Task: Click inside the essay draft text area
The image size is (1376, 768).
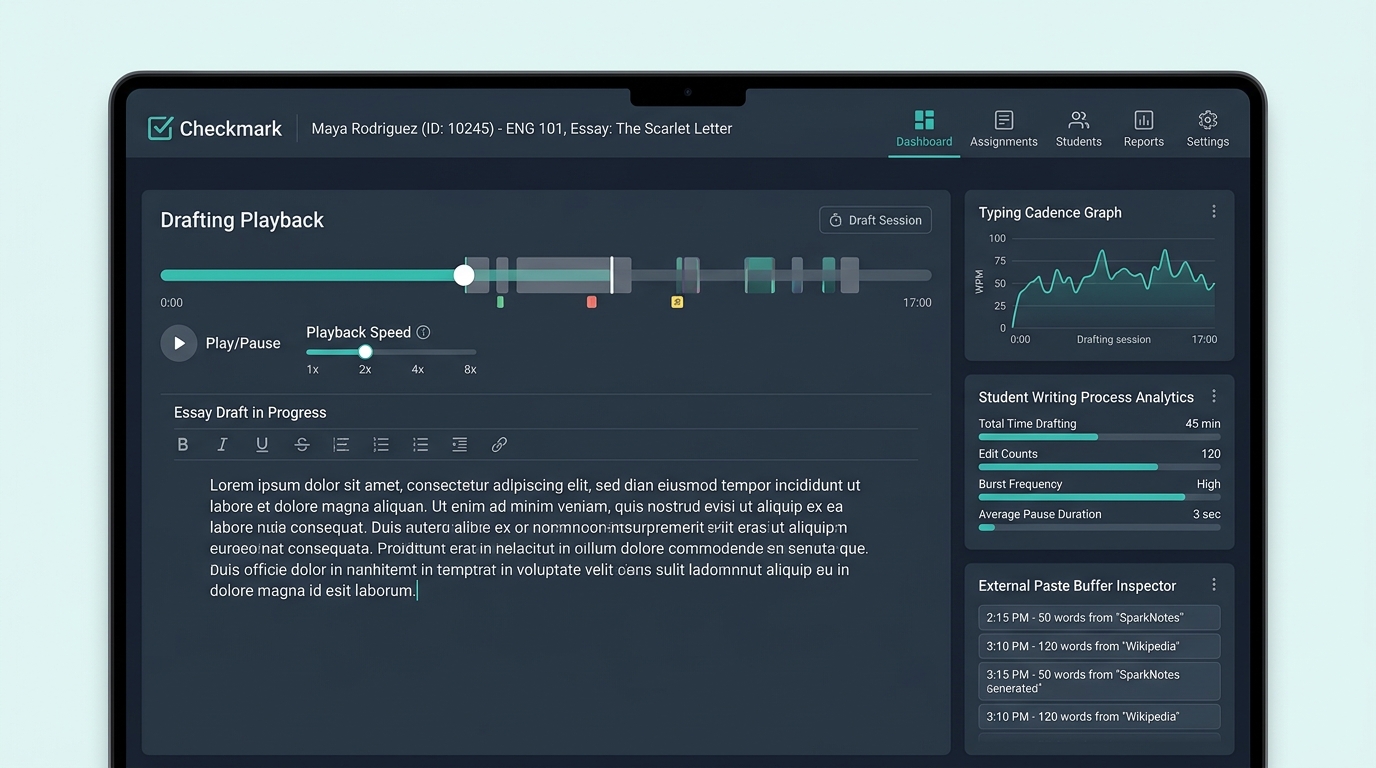Action: coord(539,538)
